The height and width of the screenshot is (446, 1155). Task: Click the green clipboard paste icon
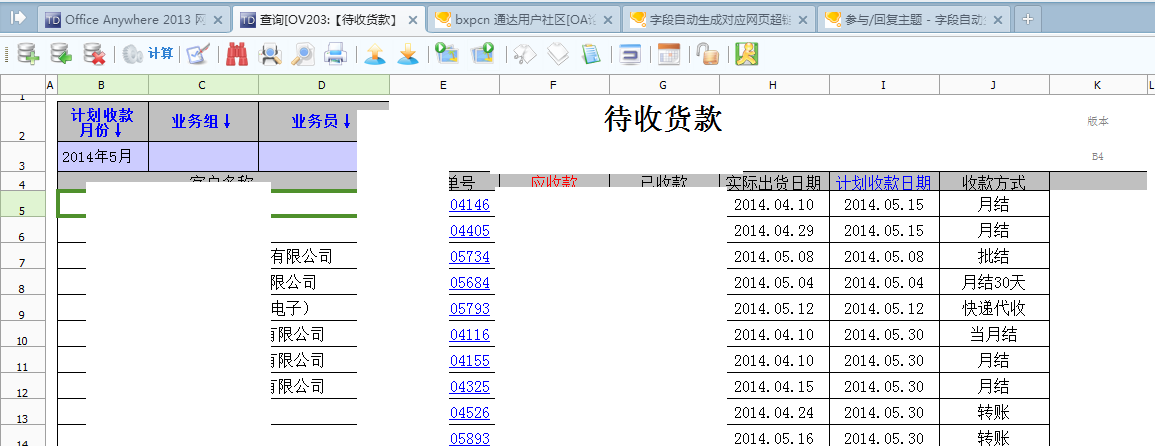click(x=591, y=53)
